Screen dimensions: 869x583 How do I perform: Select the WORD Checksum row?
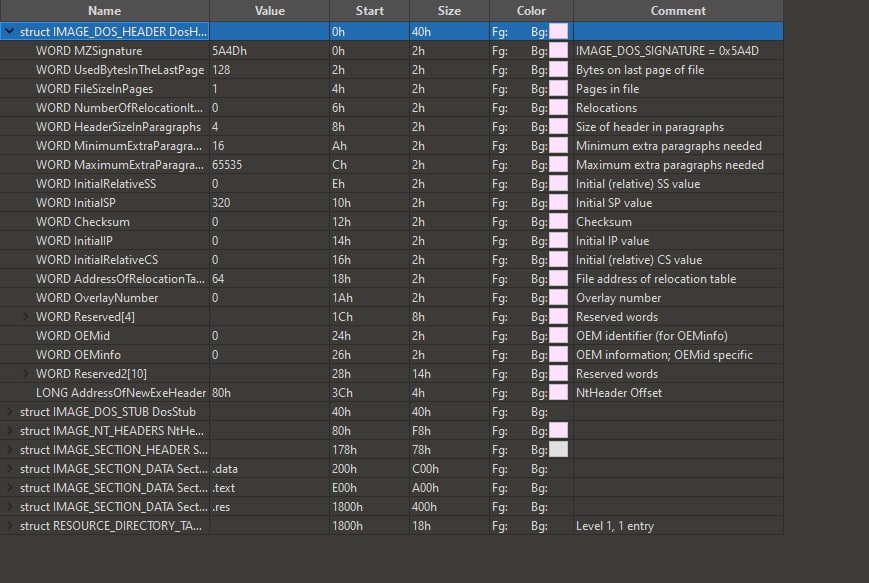391,222
